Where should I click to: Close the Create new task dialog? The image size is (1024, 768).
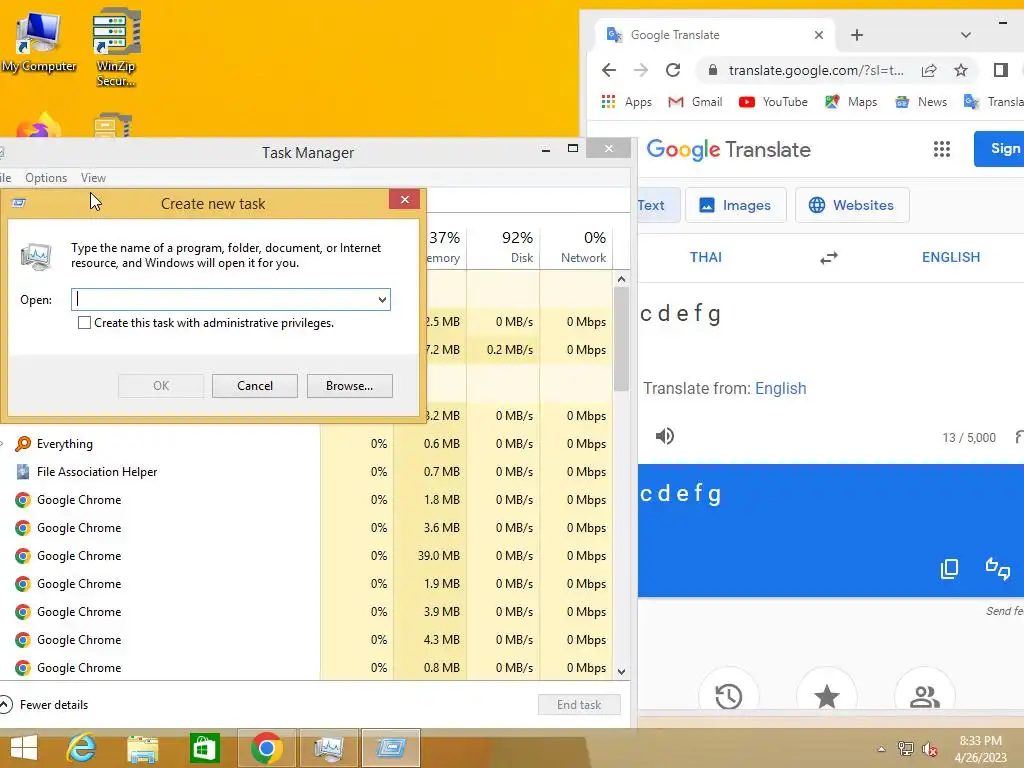405,199
